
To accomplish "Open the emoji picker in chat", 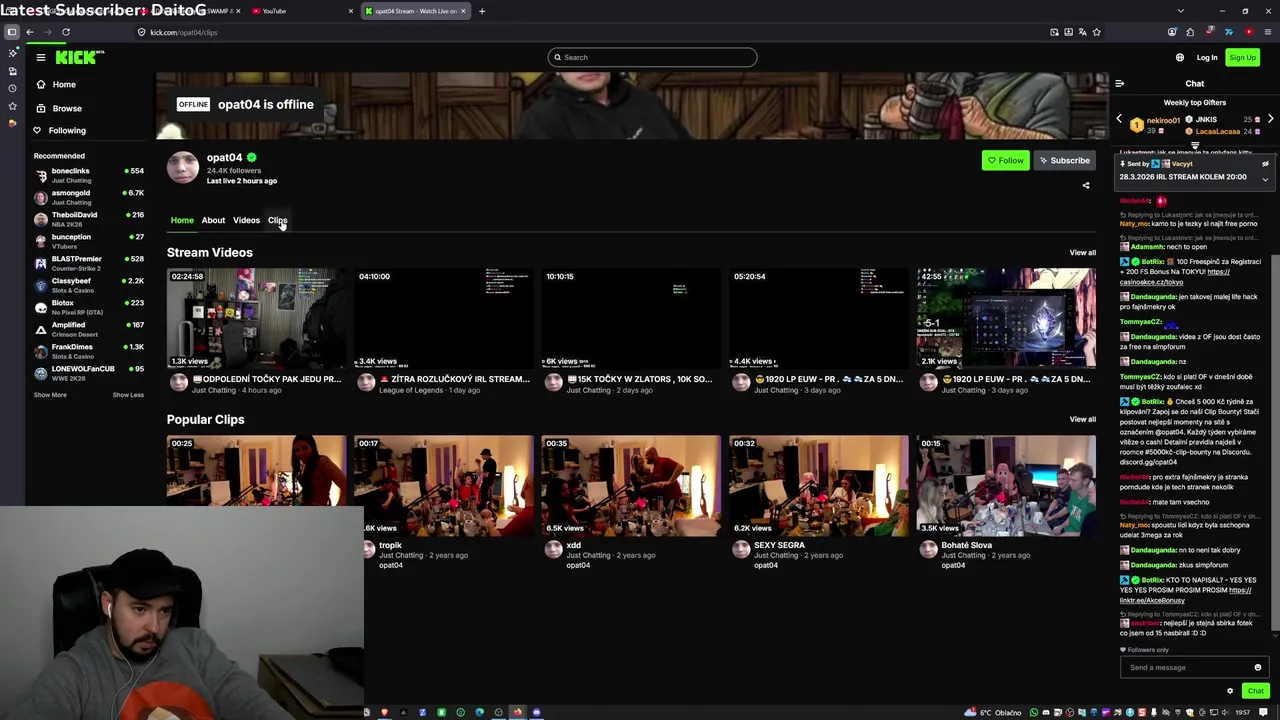I will pos(1258,668).
